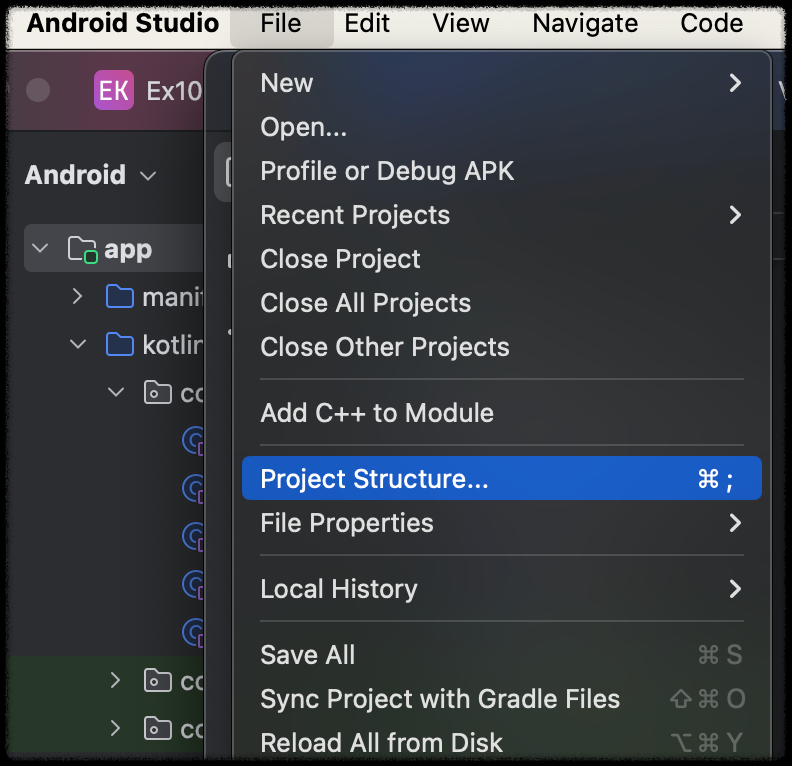The image size is (792, 766).
Task: Open the Android view dropdown
Action: pyautogui.click(x=90, y=175)
